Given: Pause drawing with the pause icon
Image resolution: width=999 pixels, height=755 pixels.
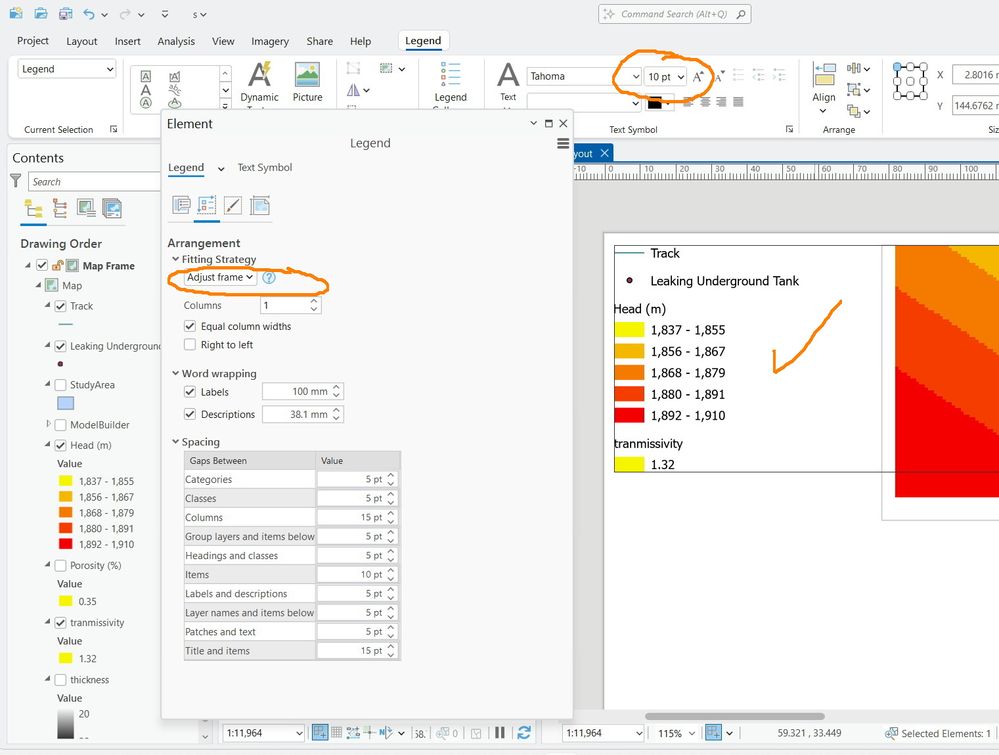Looking at the screenshot, I should pos(500,733).
